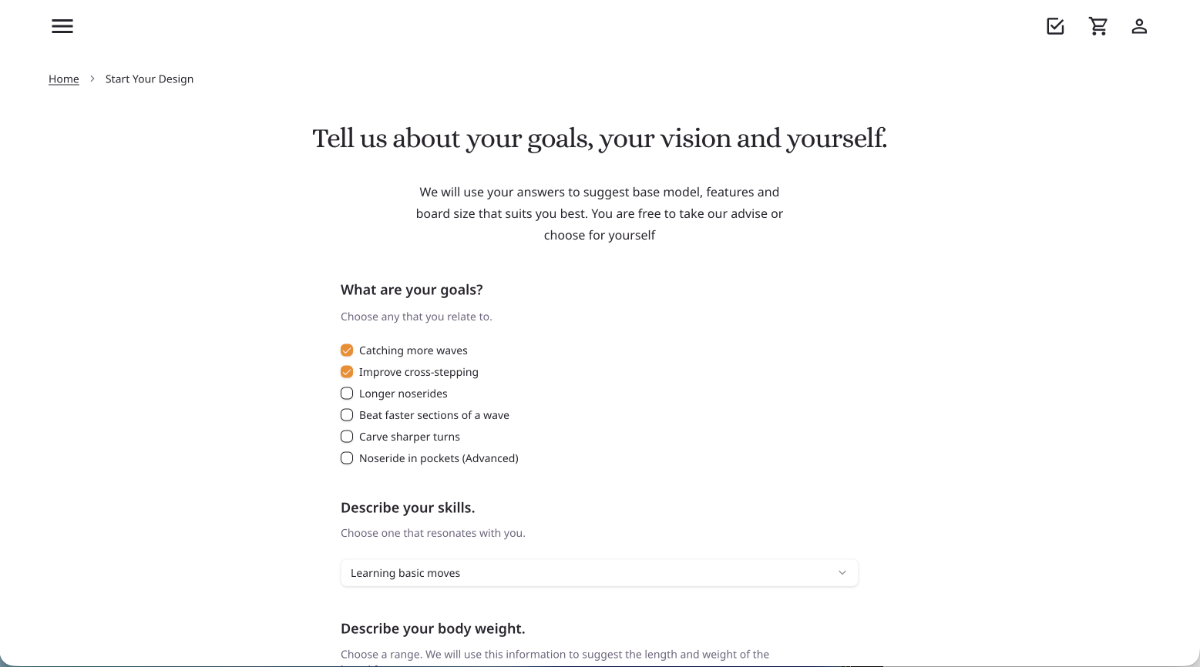
Task: Click the chevron on the skills selector
Action: click(843, 572)
